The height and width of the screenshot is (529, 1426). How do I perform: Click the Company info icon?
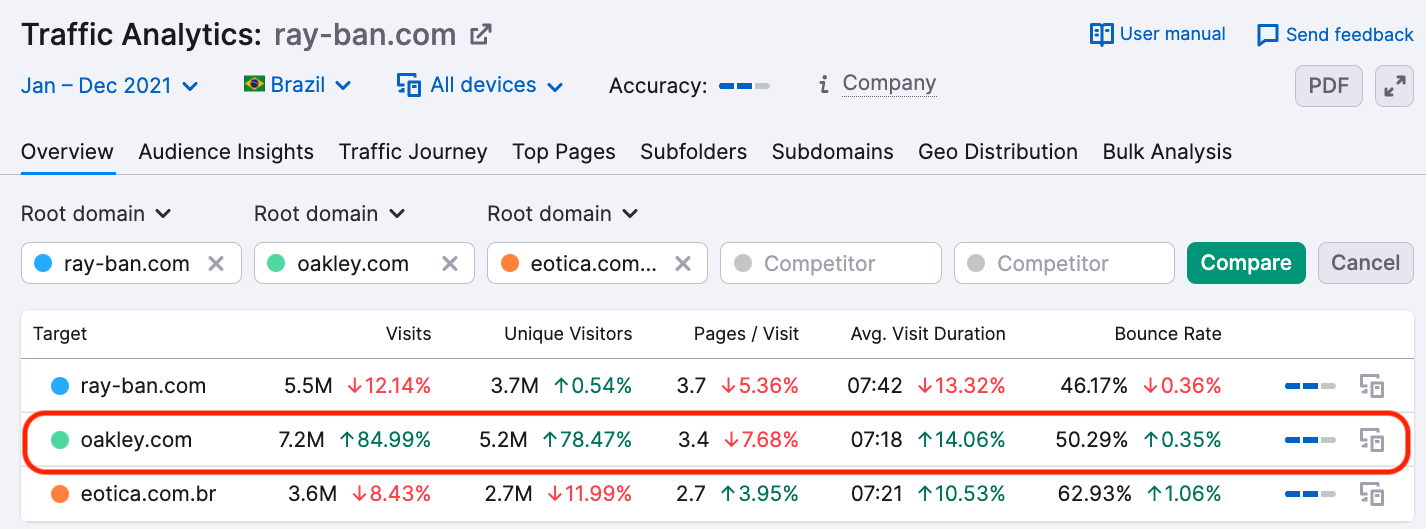coord(823,85)
